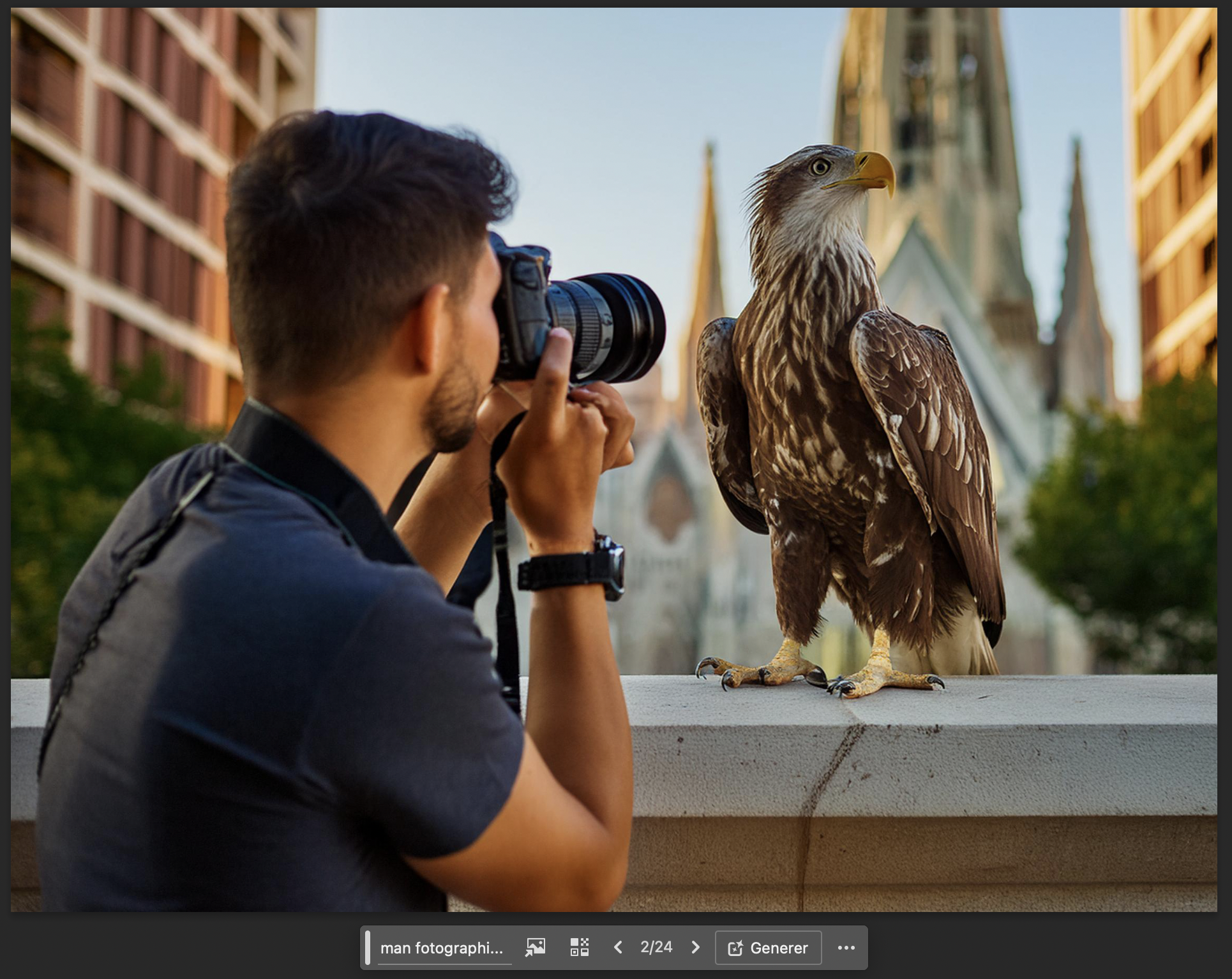The image size is (1232, 979).
Task: Click the 2/24 variation counter
Action: click(x=657, y=948)
